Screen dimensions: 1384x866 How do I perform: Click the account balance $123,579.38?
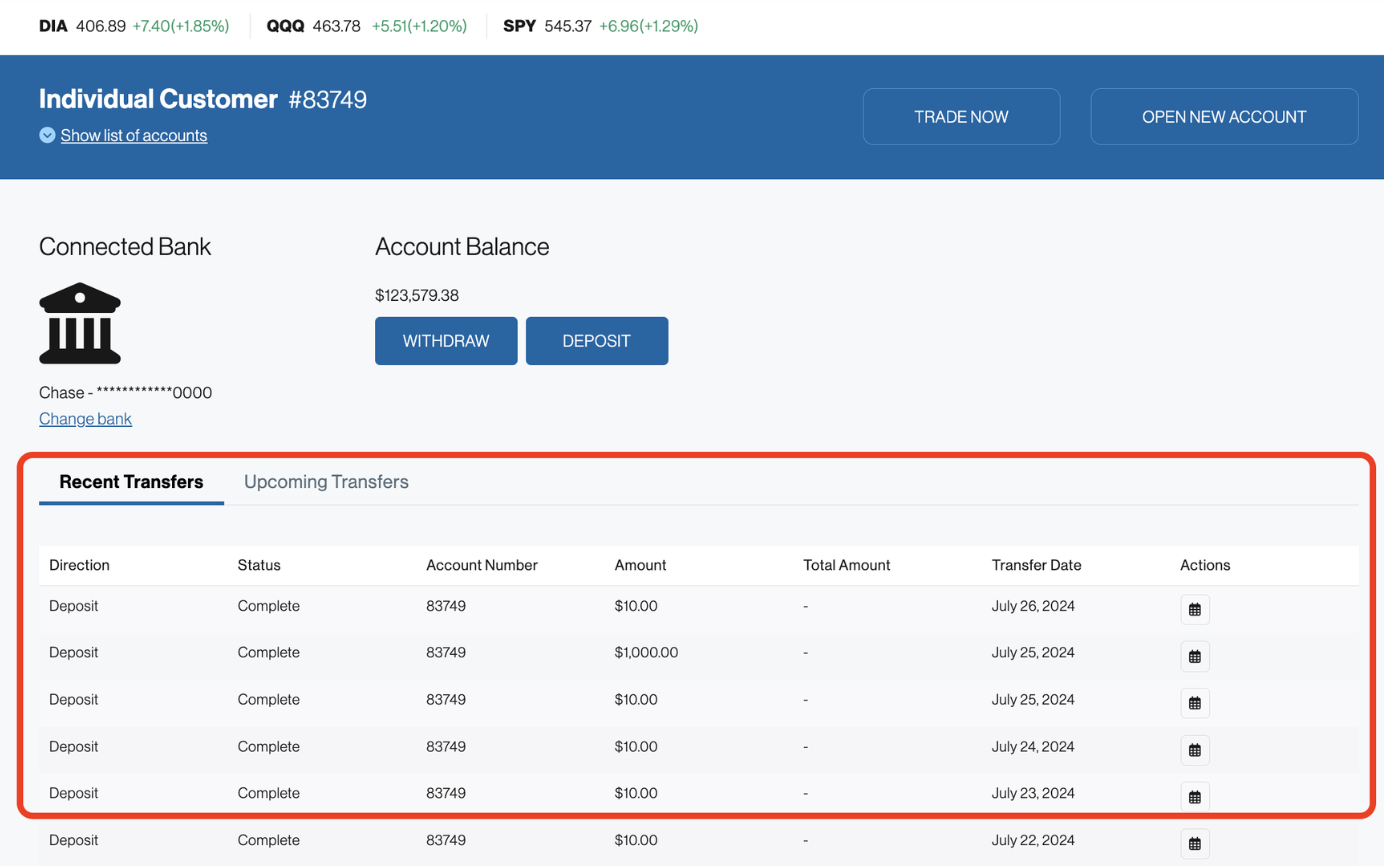[417, 295]
